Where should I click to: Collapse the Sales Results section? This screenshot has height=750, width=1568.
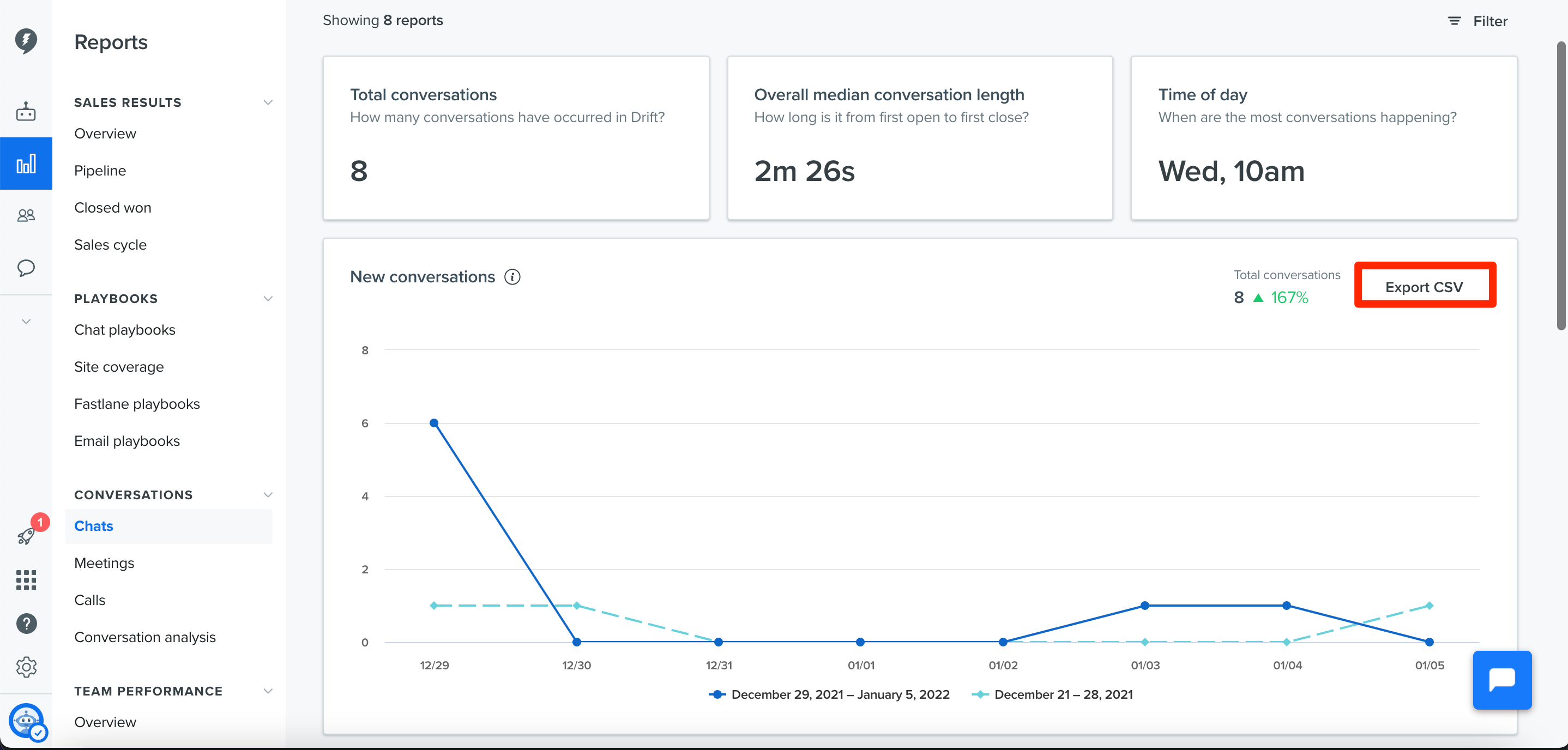point(268,102)
